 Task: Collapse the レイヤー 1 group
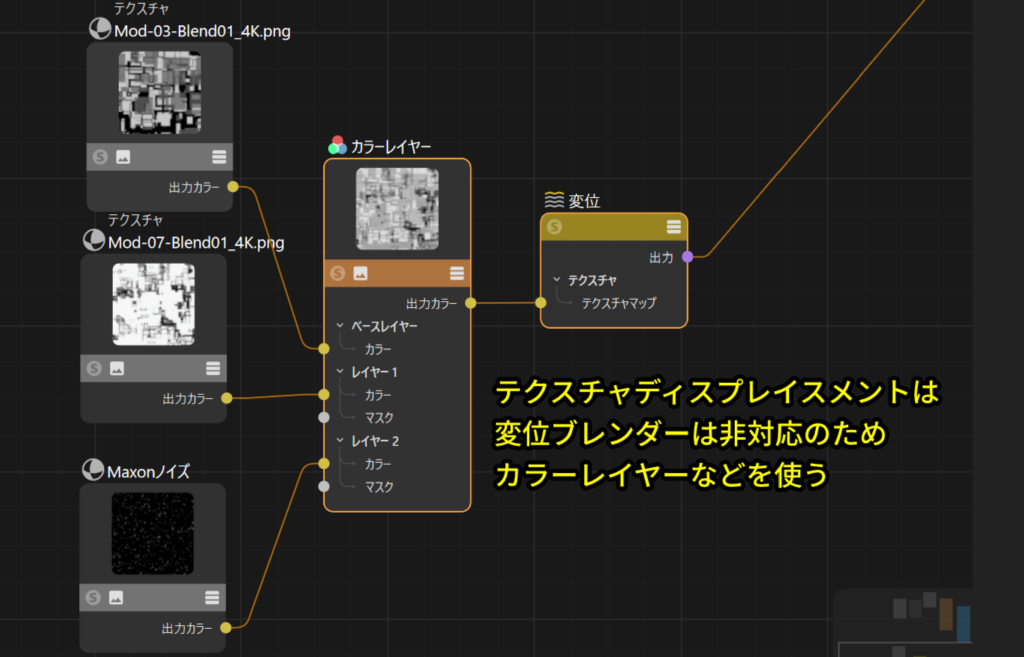(340, 372)
